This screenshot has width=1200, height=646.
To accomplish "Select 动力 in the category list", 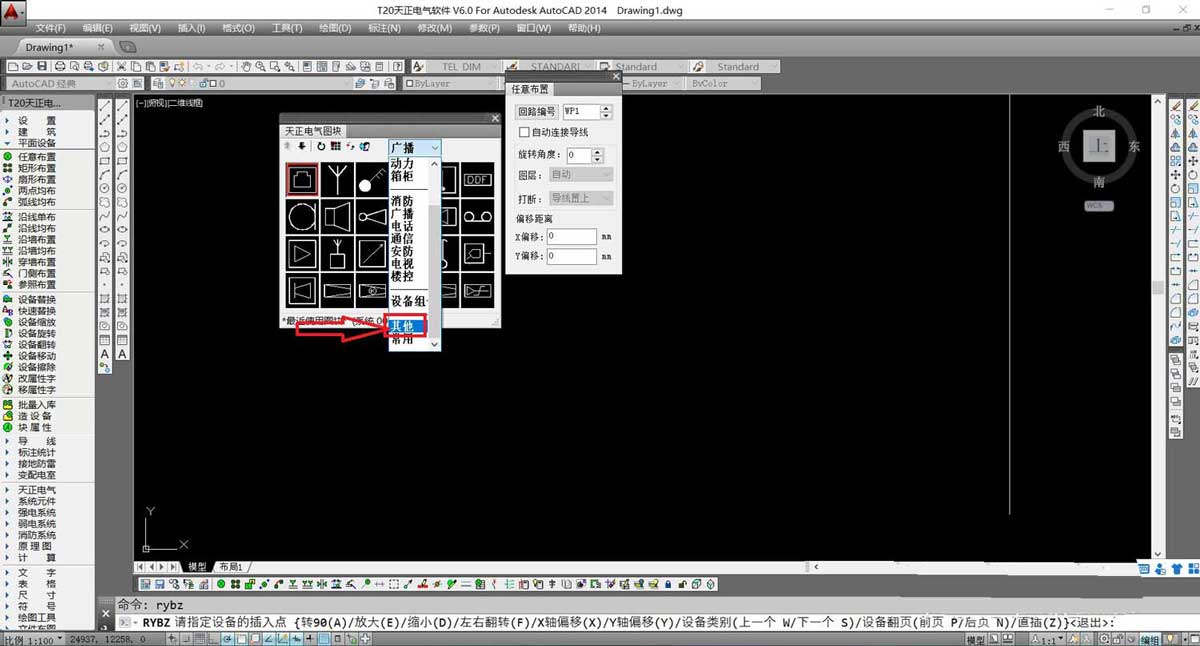I will pyautogui.click(x=402, y=163).
